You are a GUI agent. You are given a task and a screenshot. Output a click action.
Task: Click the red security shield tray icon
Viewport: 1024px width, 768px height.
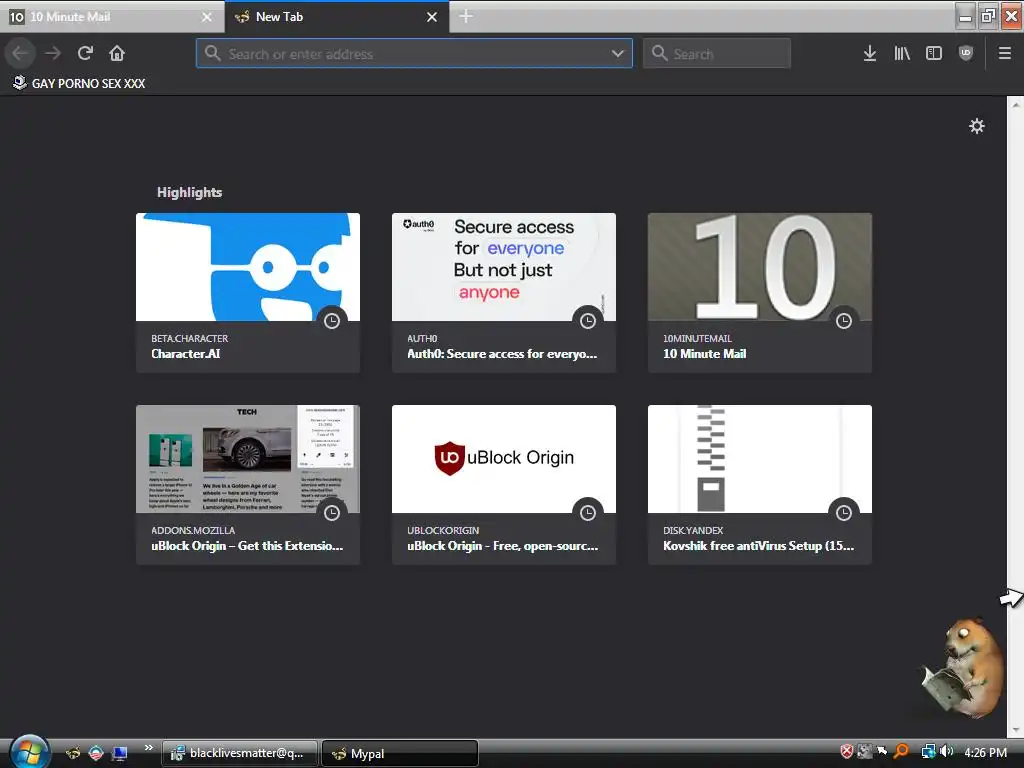(846, 752)
